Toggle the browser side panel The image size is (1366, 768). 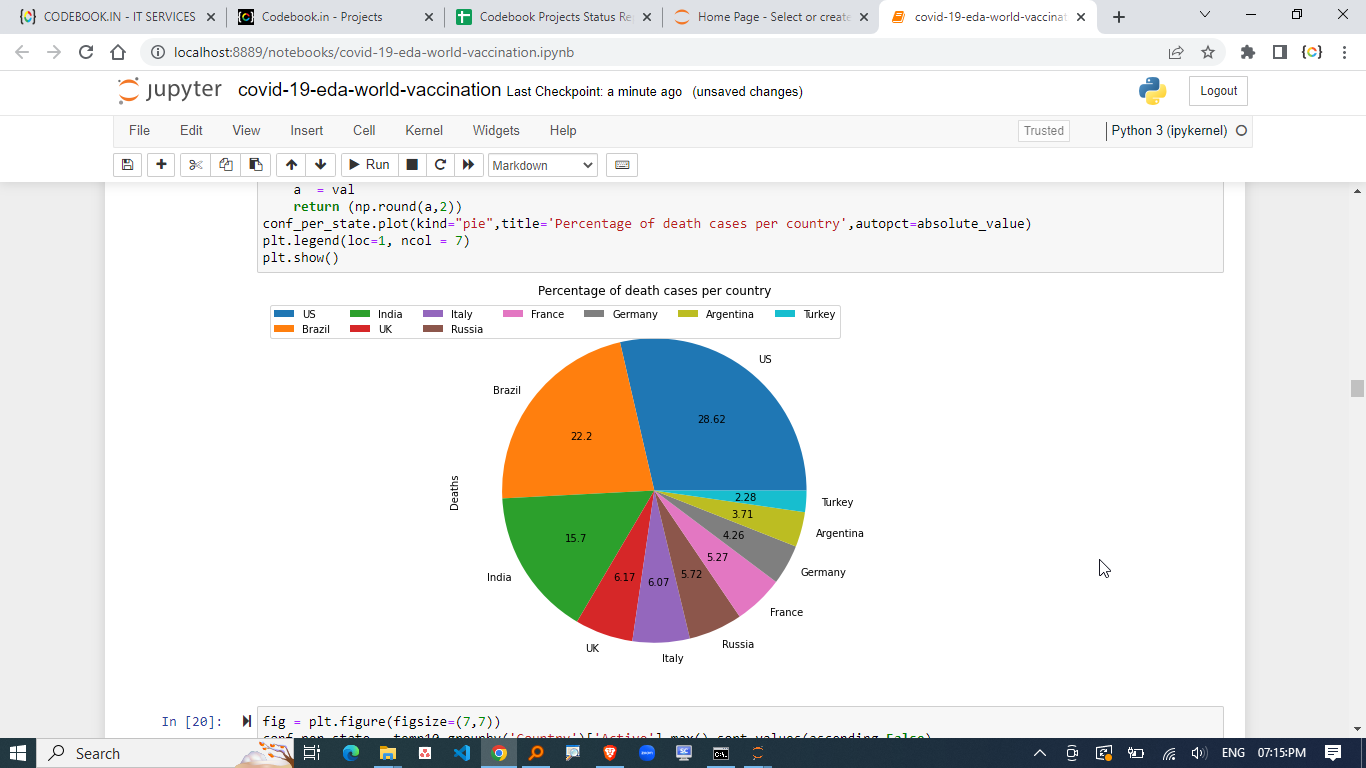pos(1279,52)
